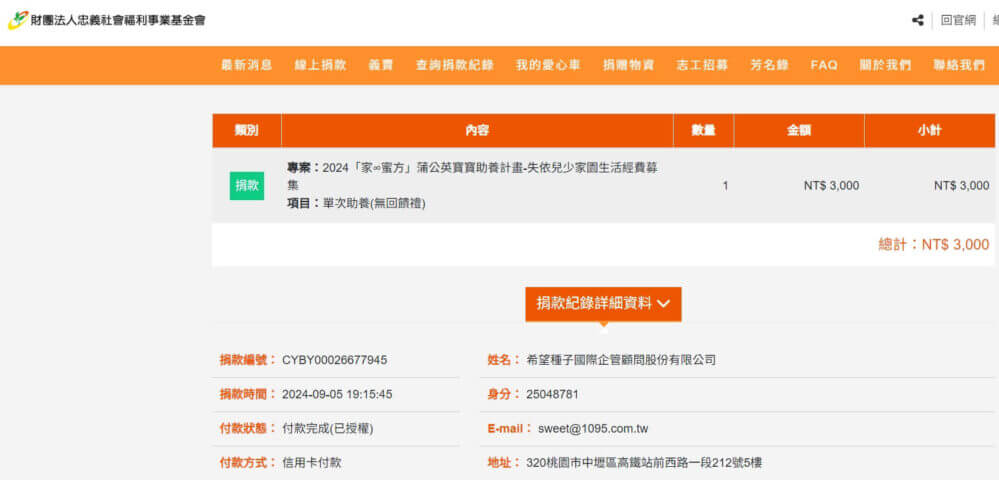
Task: Open 最新消息 menu item
Action: [x=247, y=65]
